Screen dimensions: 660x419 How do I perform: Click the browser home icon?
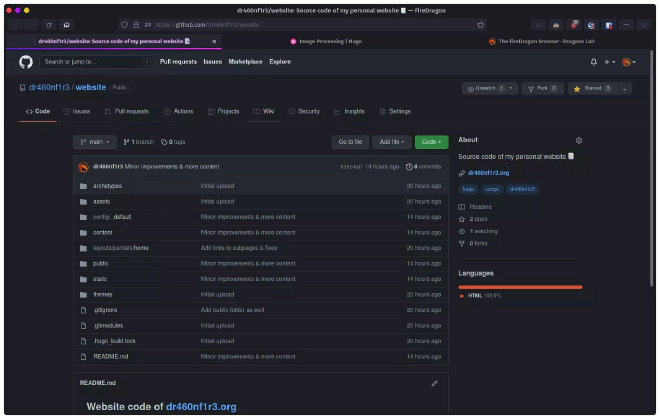point(66,24)
